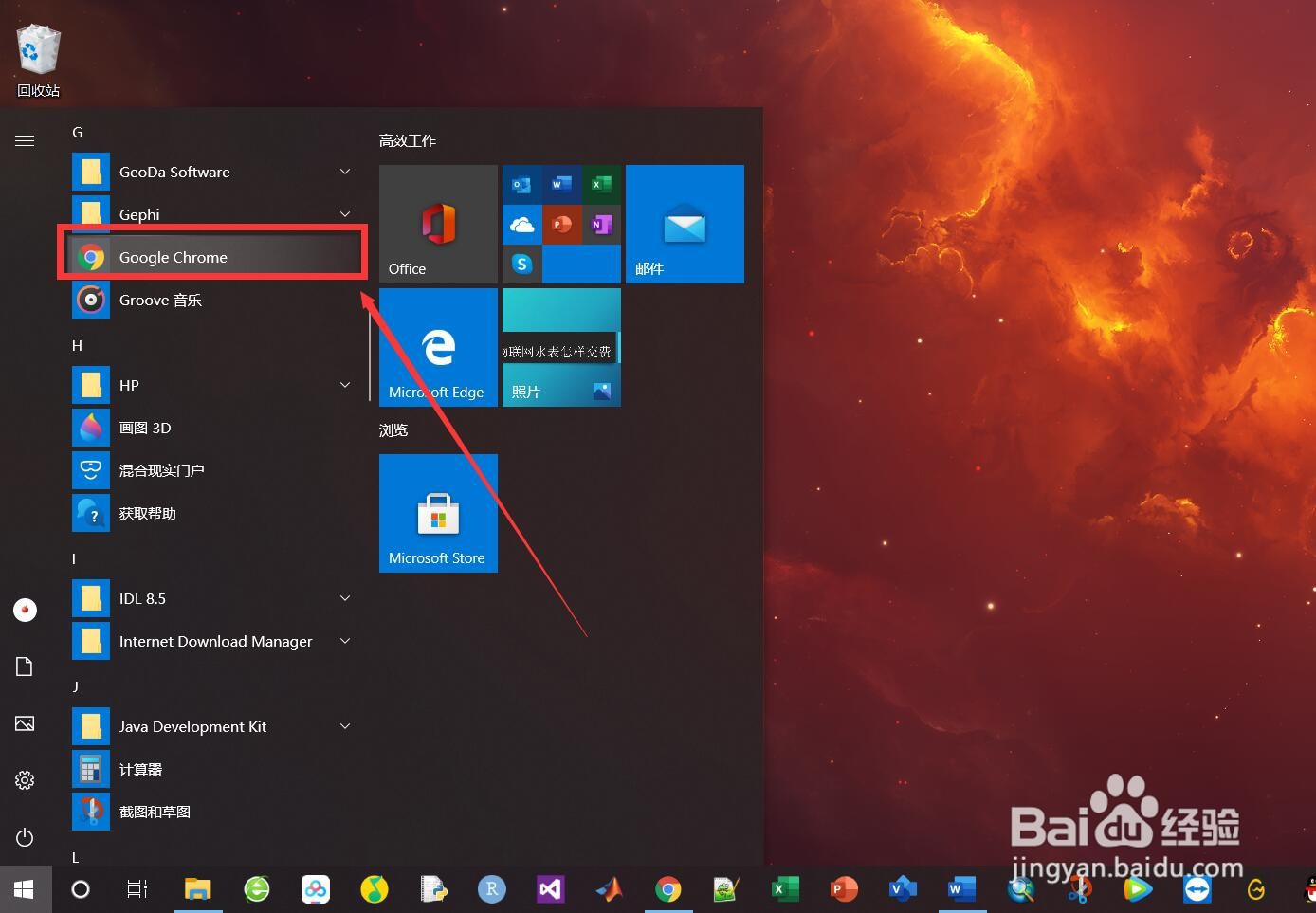The image size is (1316, 913).
Task: Click the letter H group header
Action: point(78,346)
